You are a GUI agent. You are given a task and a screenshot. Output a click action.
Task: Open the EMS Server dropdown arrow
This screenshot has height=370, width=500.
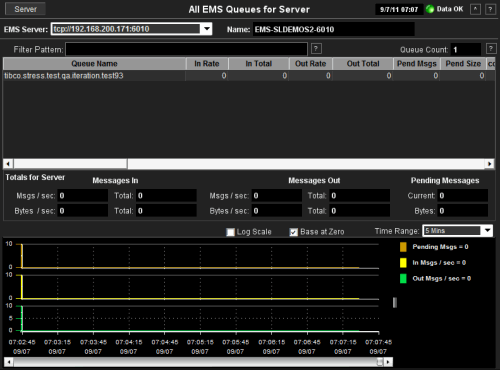pos(207,29)
